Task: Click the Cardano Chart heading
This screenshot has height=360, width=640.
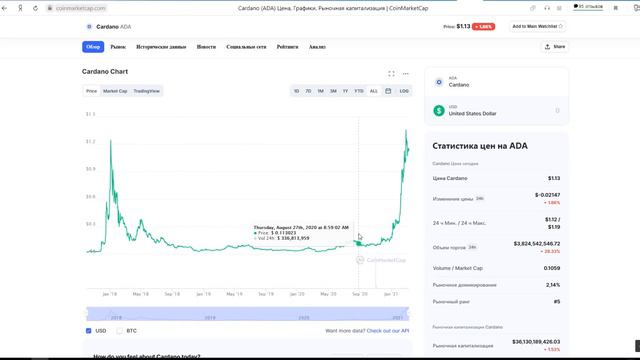Action: click(105, 71)
